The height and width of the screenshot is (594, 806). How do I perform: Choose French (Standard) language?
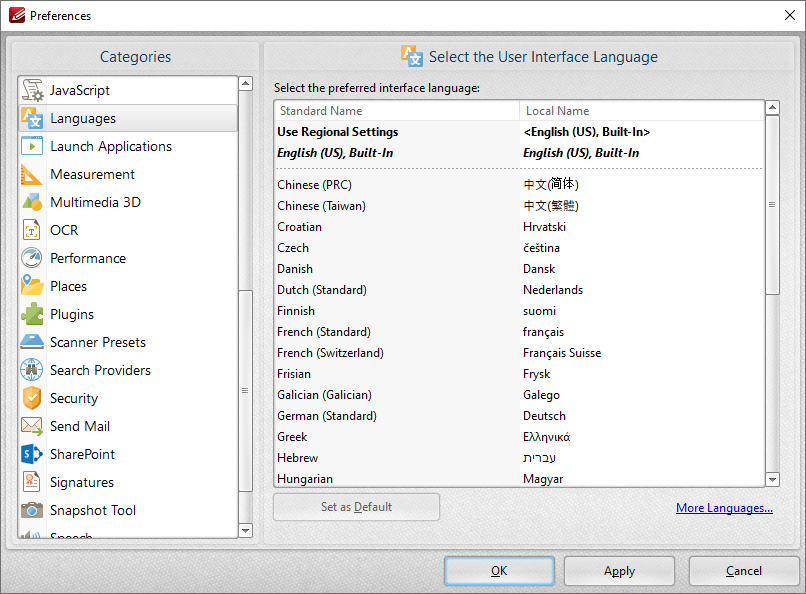[x=519, y=332]
